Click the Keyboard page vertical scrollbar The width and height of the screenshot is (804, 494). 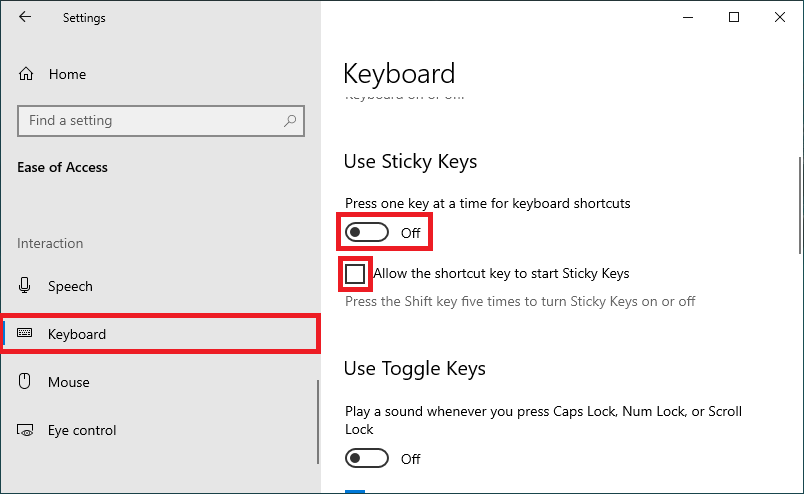point(799,205)
